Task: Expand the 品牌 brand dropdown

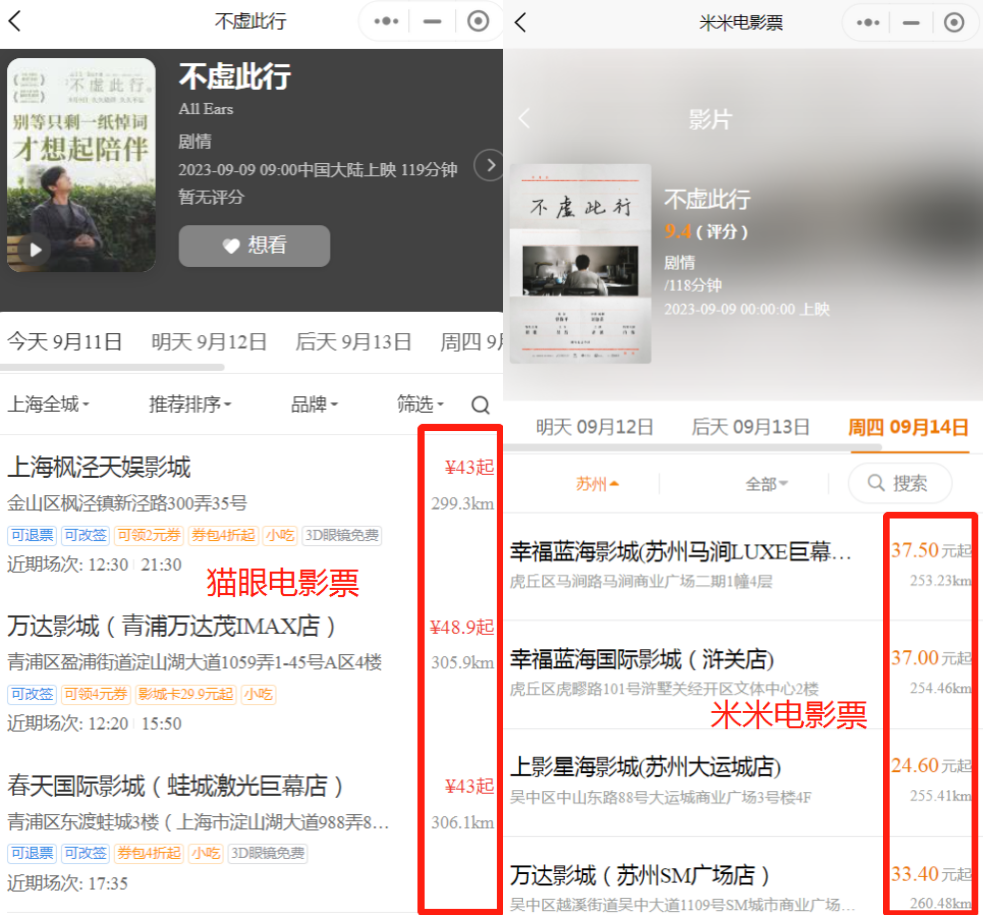Action: [x=314, y=404]
